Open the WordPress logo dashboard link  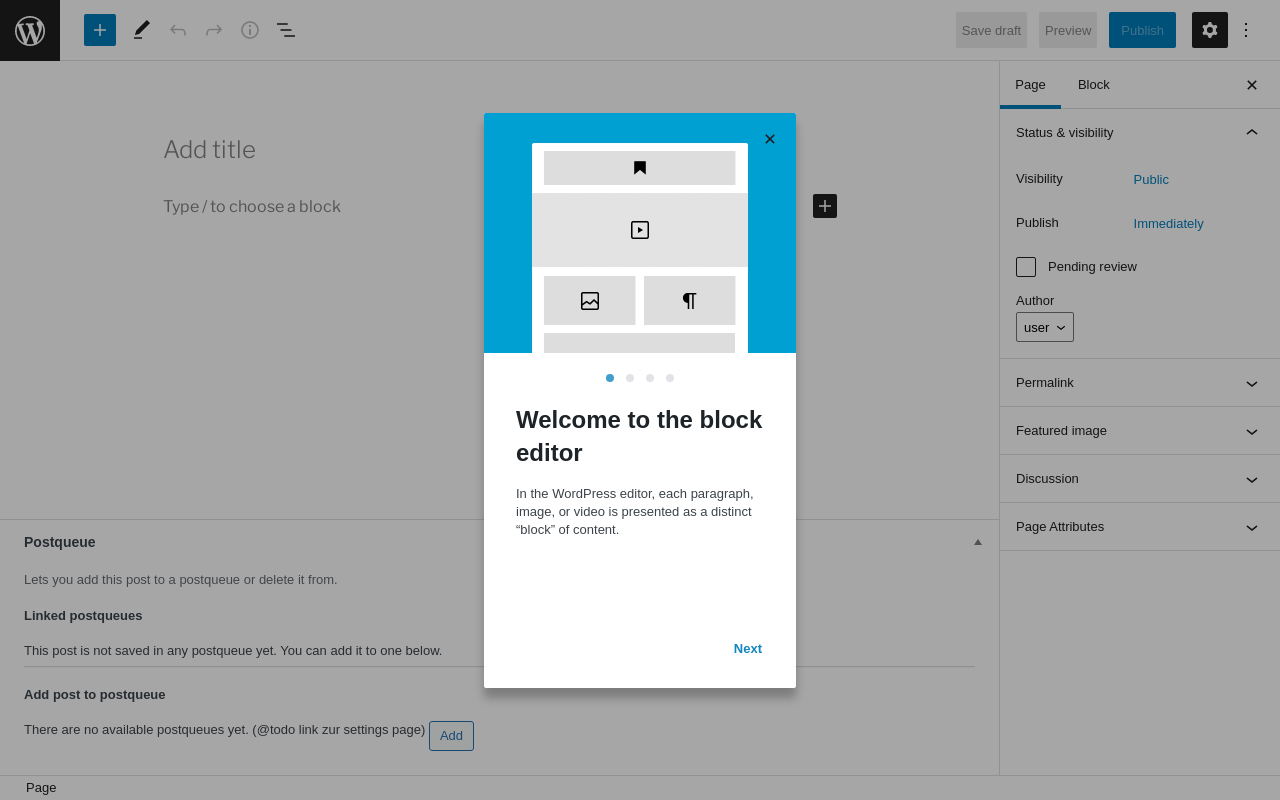click(30, 30)
